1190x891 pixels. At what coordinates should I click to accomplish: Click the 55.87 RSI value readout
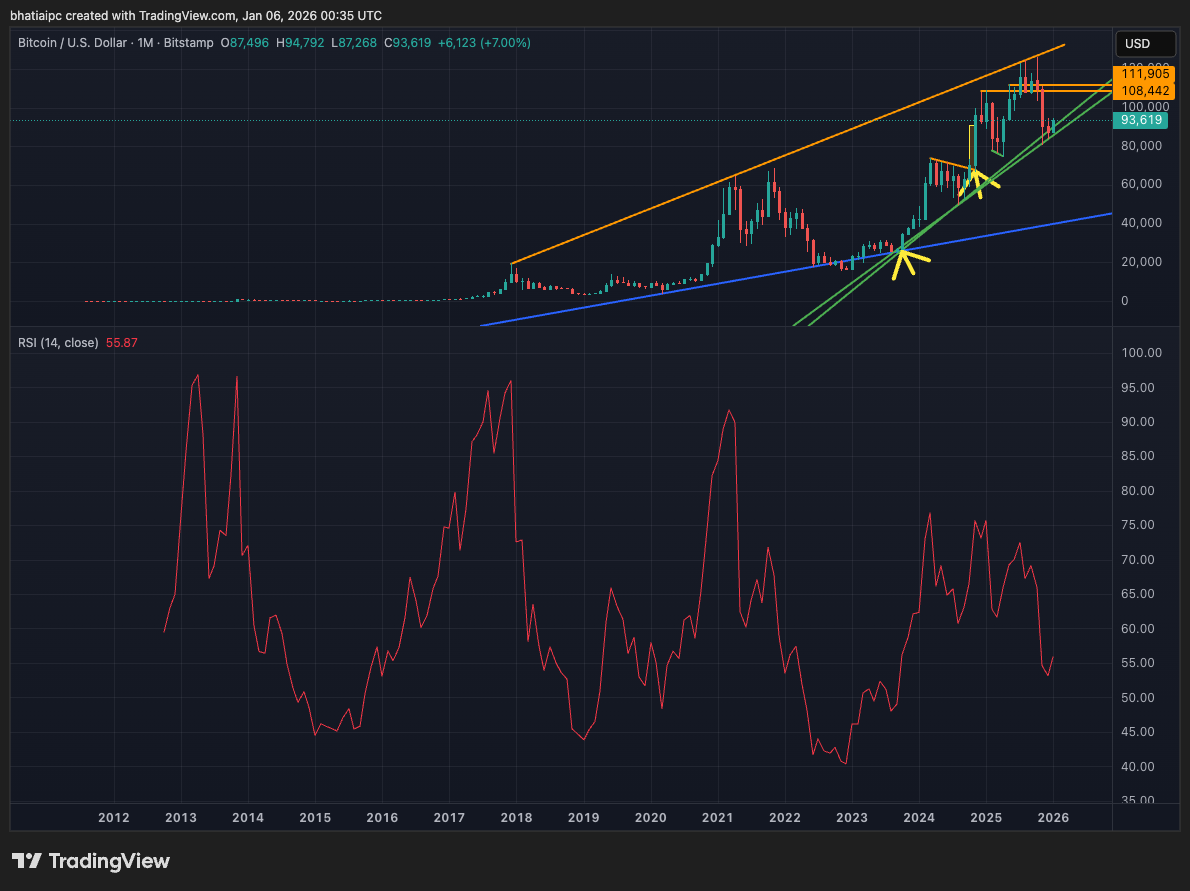click(121, 342)
